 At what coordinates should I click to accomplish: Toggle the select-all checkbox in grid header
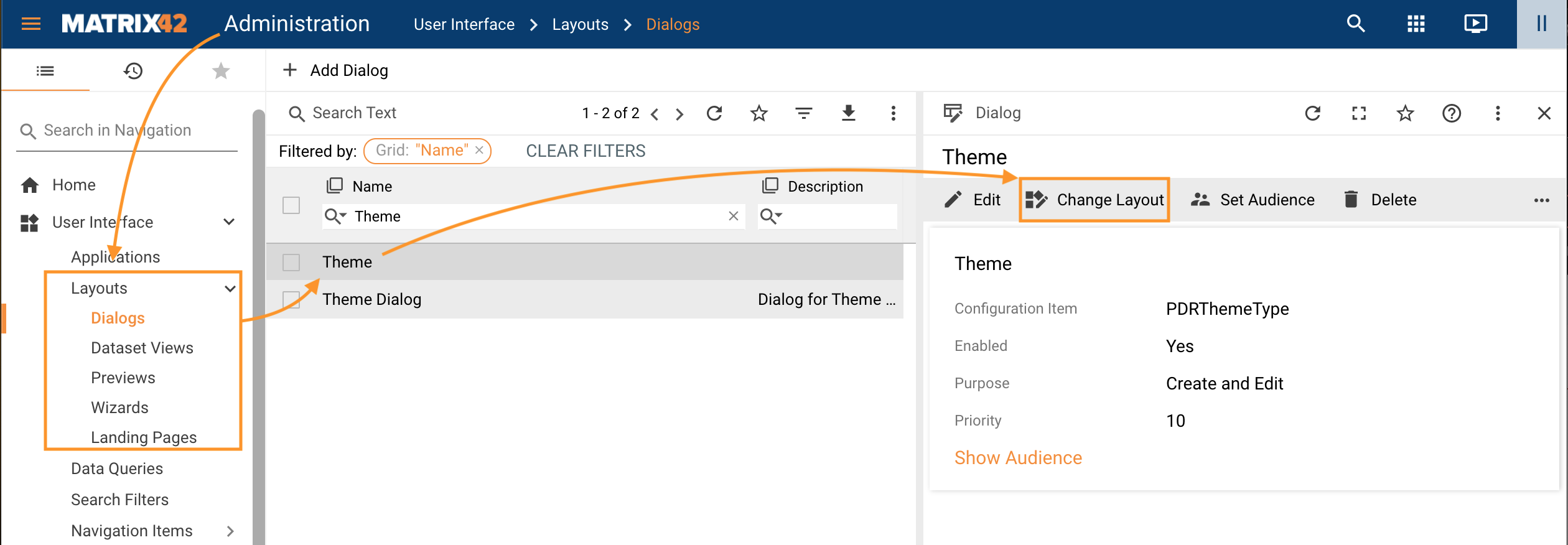coord(291,205)
